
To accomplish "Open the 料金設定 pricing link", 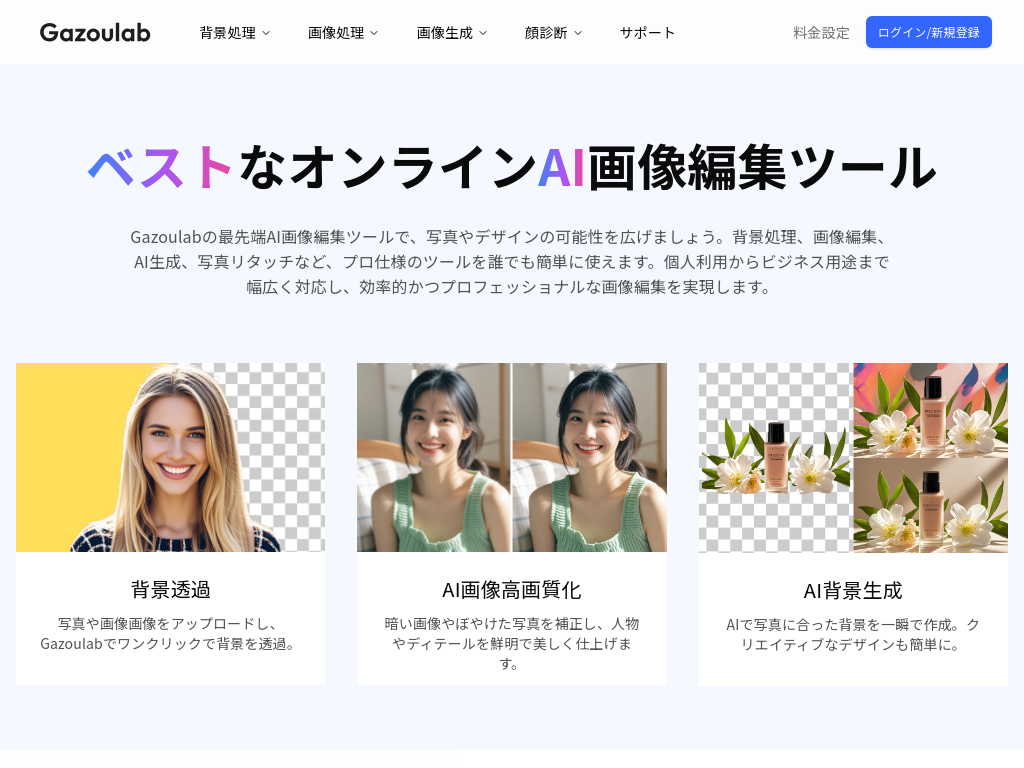I will tap(821, 32).
